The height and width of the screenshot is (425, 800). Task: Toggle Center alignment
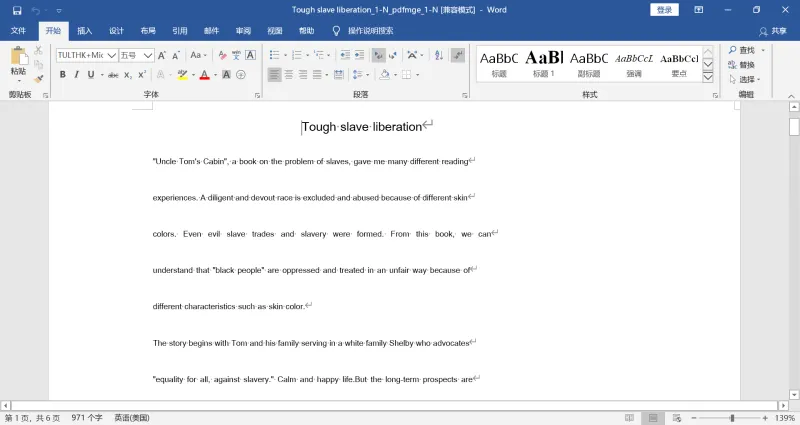click(x=289, y=75)
